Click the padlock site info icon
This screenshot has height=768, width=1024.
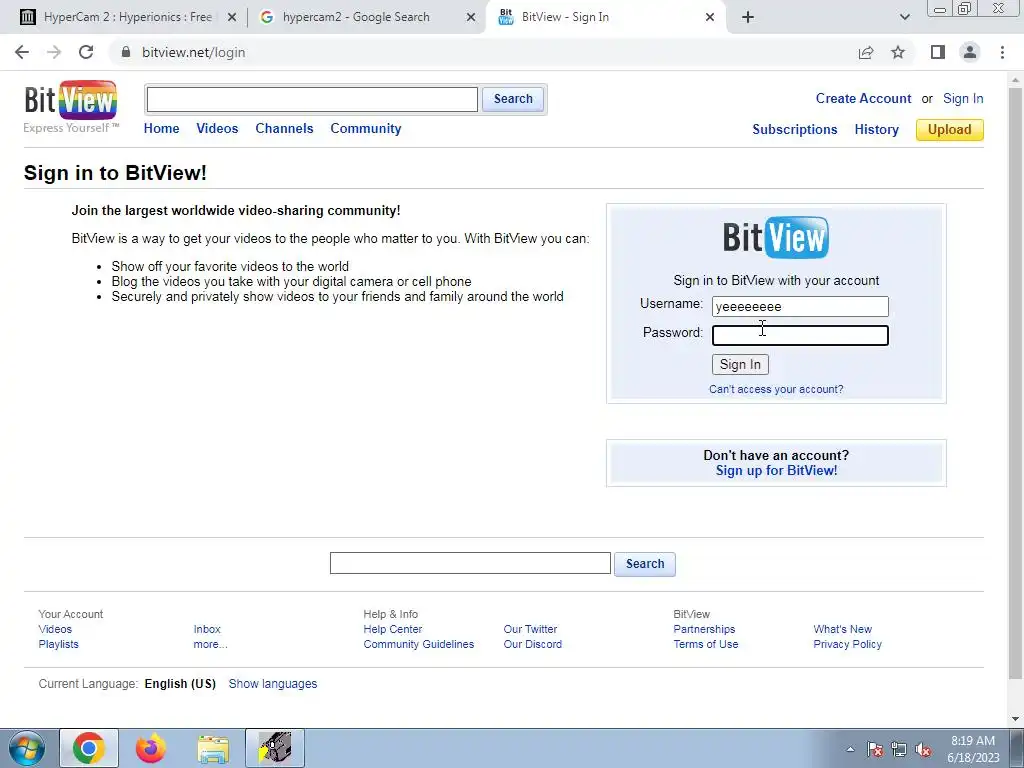(x=126, y=52)
